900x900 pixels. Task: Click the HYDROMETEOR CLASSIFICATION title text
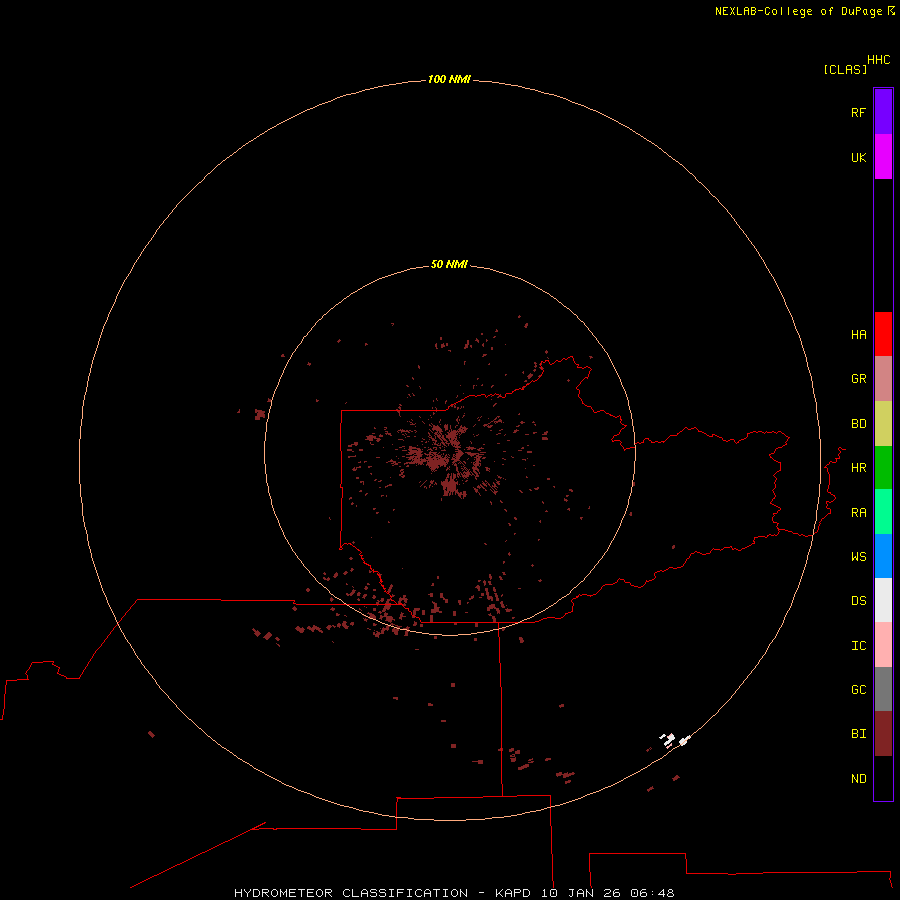[x=351, y=893]
